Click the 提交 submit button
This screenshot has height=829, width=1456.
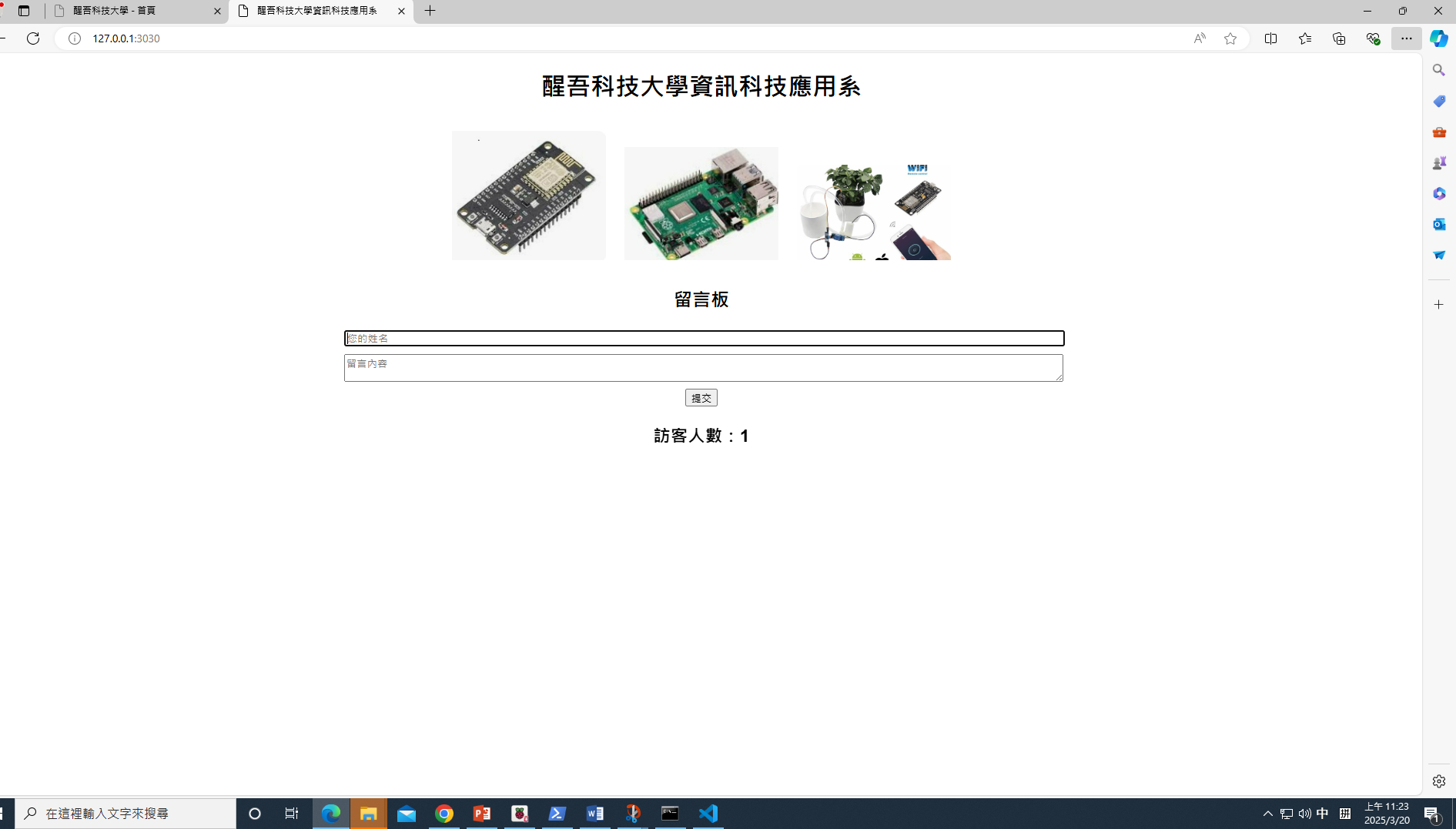[x=701, y=398]
